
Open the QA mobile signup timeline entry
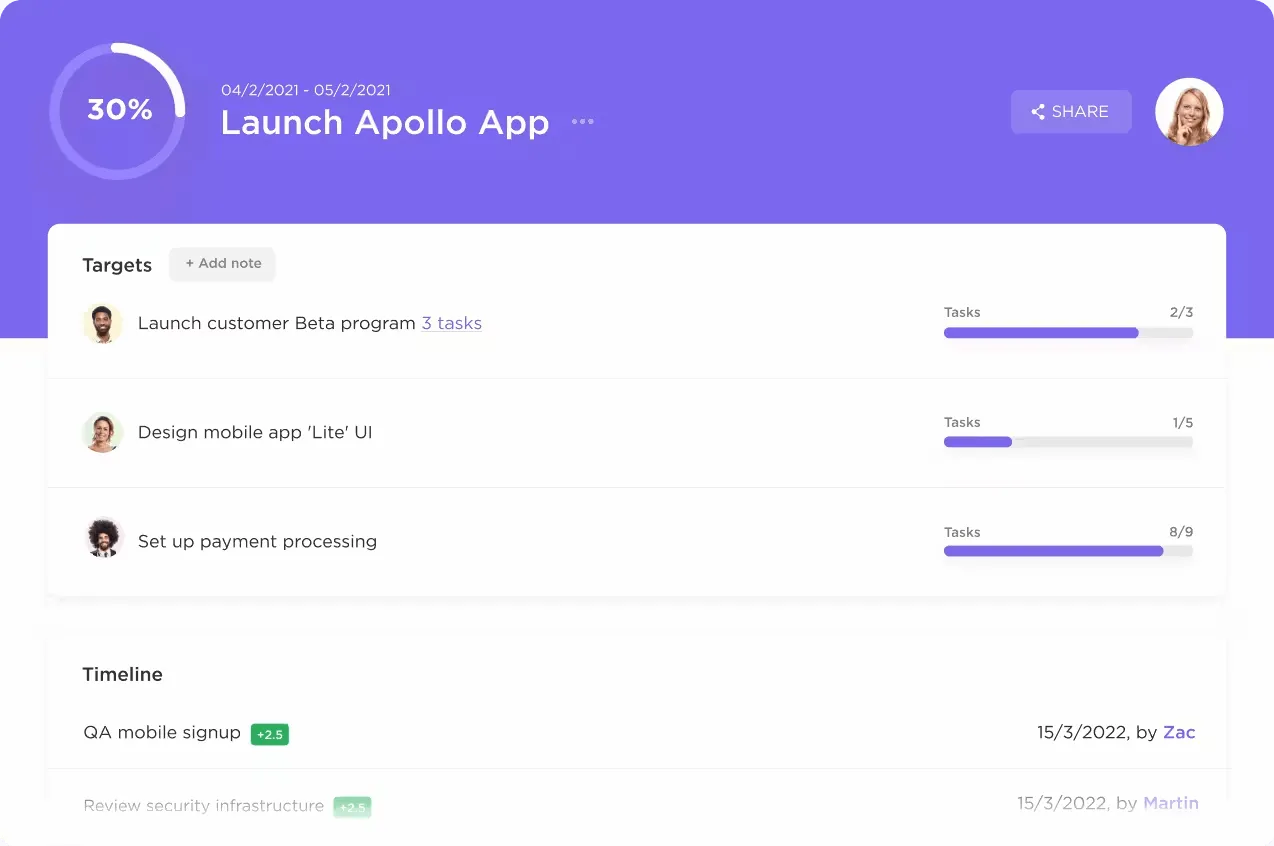tap(162, 732)
